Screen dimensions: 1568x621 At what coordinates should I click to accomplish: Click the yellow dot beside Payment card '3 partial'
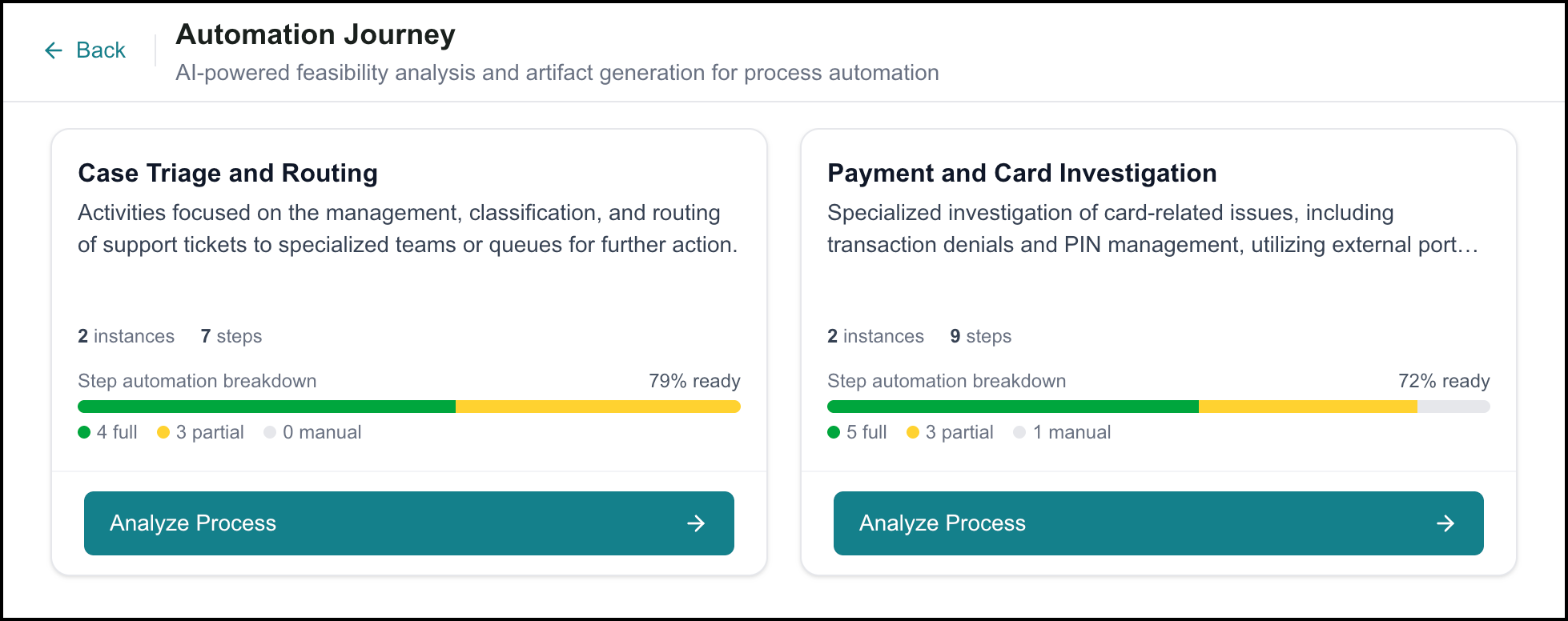click(x=913, y=432)
